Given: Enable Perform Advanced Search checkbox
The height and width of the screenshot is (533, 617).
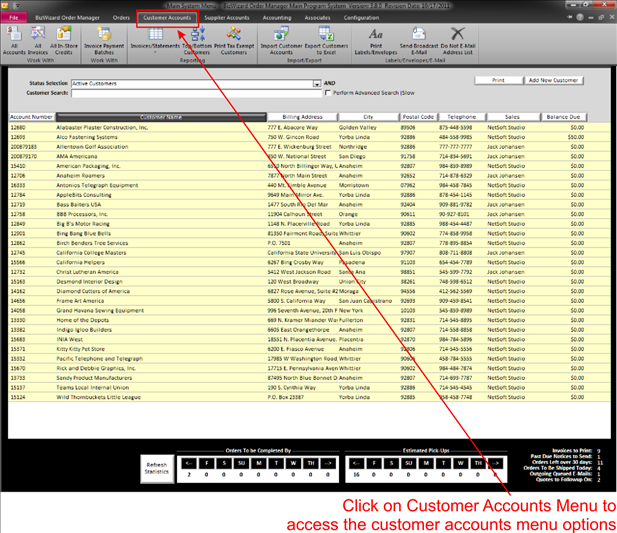Looking at the screenshot, I should point(328,93).
